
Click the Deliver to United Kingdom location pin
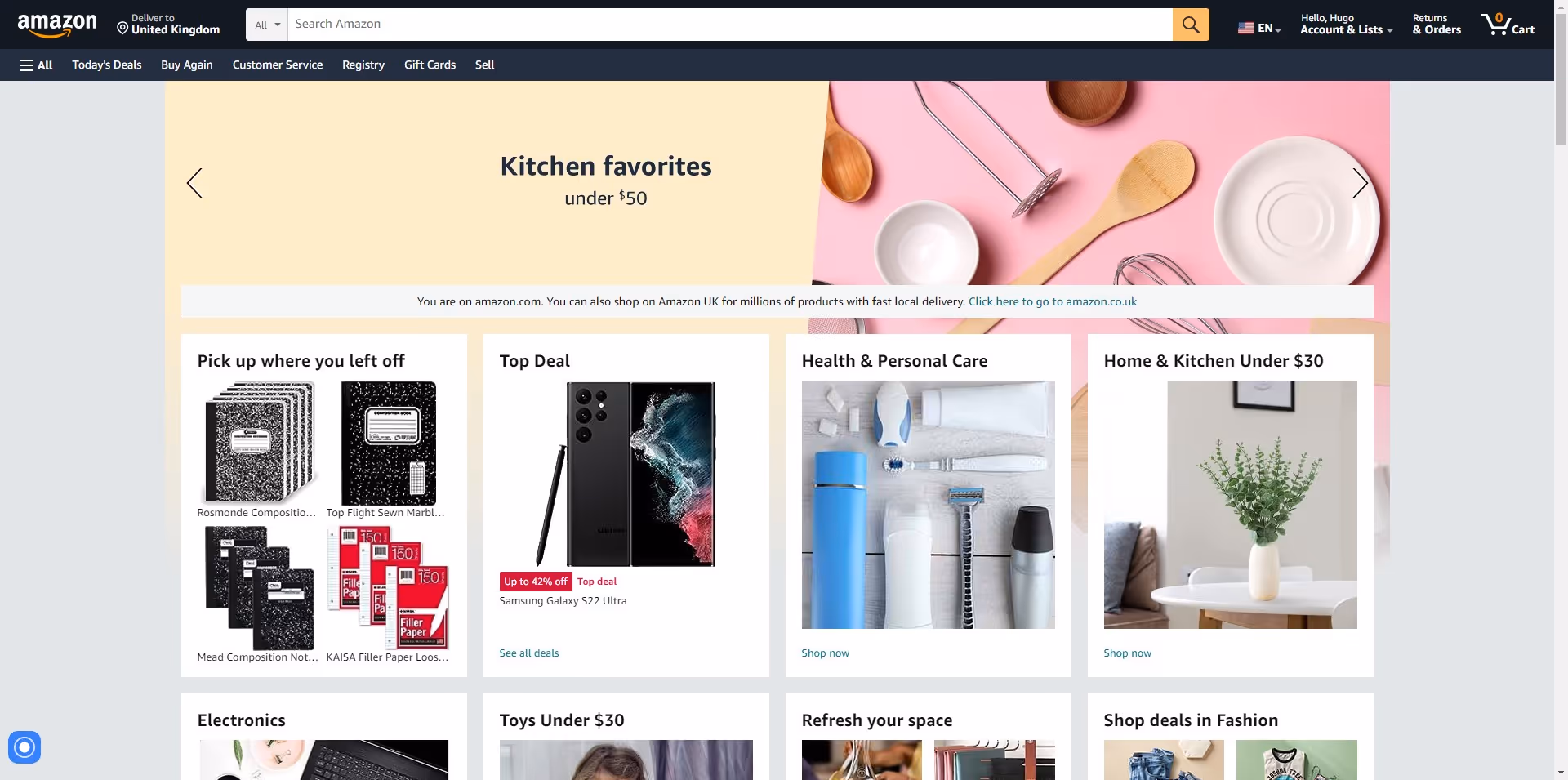(x=122, y=29)
